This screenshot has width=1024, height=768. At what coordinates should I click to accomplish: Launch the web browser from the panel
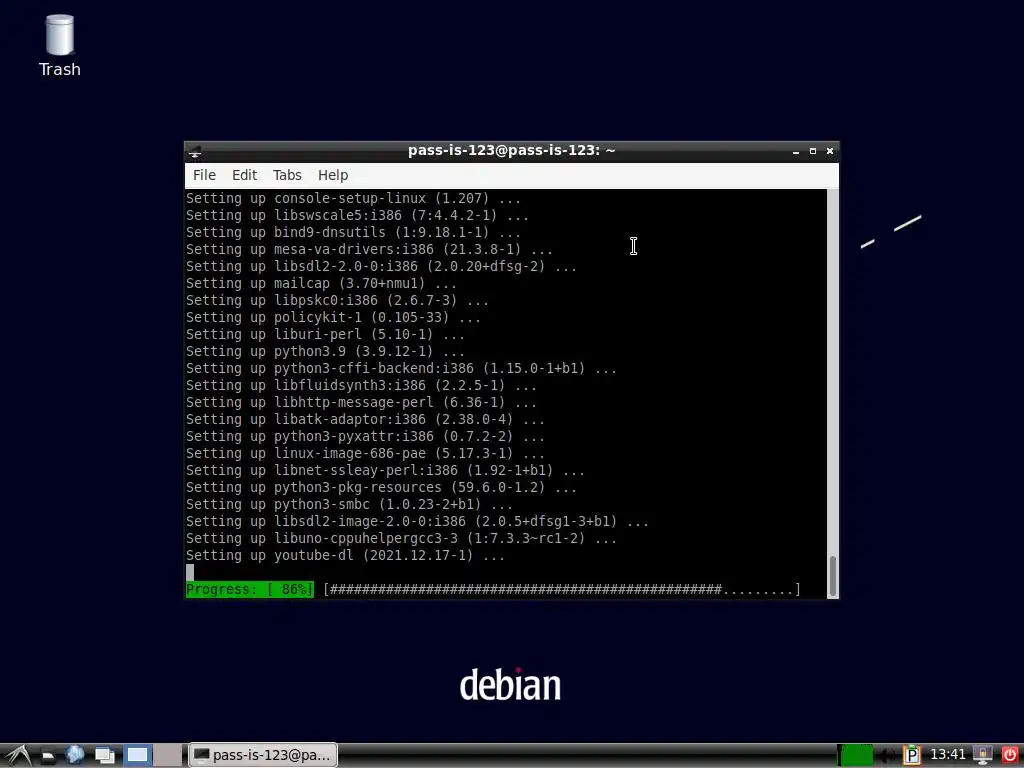75,755
